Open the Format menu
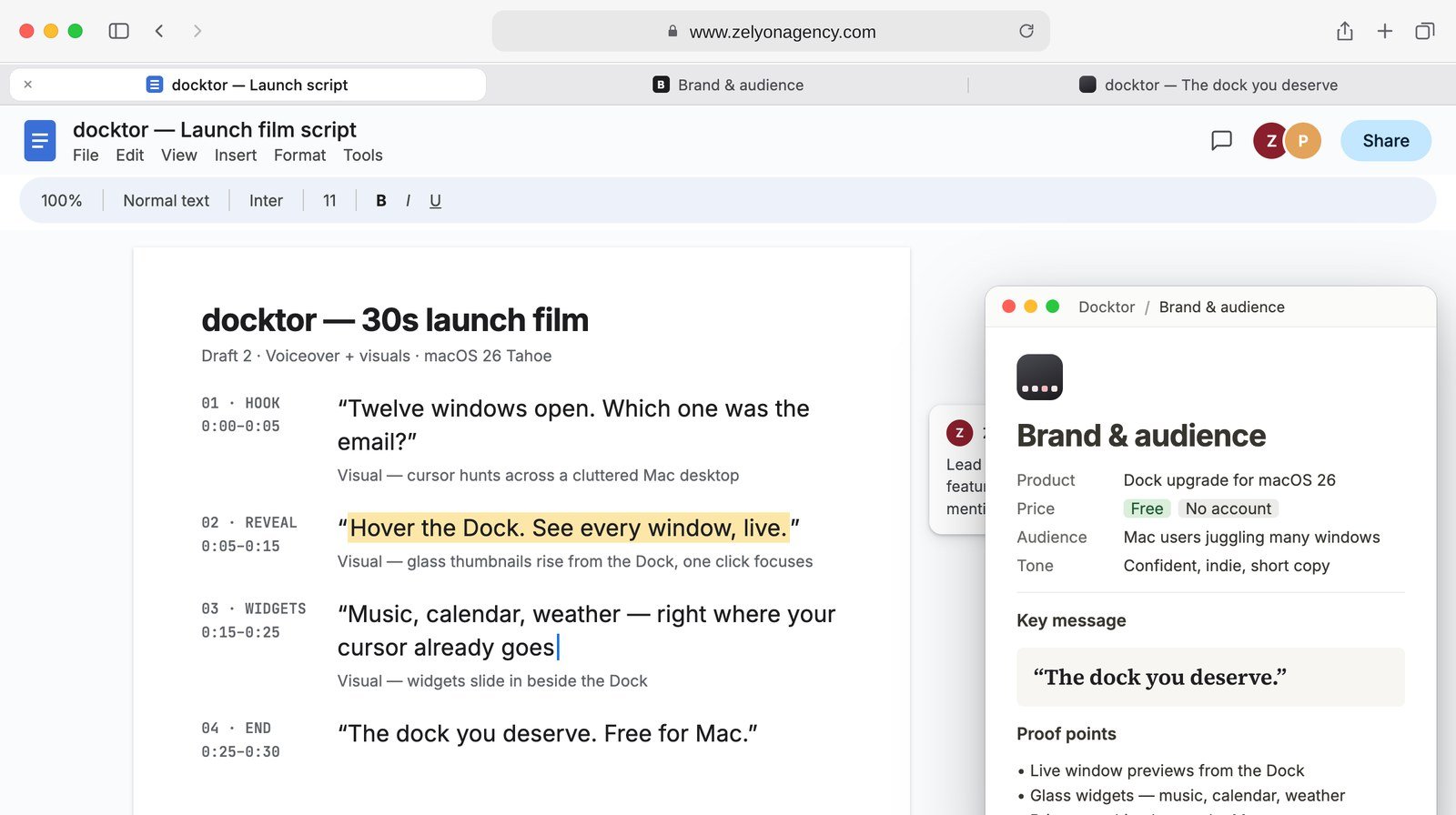This screenshot has height=815, width=1456. 299,156
